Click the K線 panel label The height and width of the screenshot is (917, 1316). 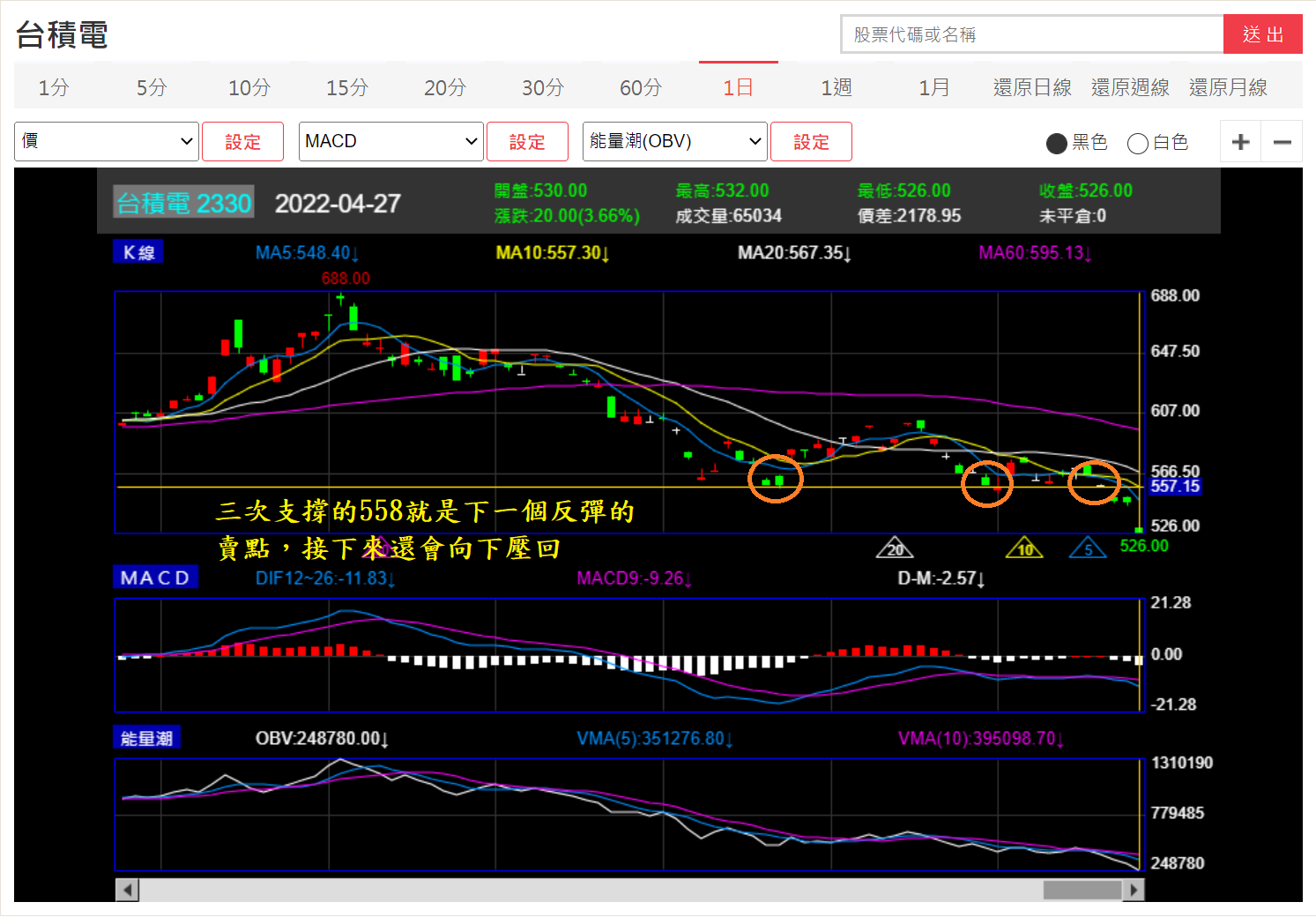tap(138, 252)
